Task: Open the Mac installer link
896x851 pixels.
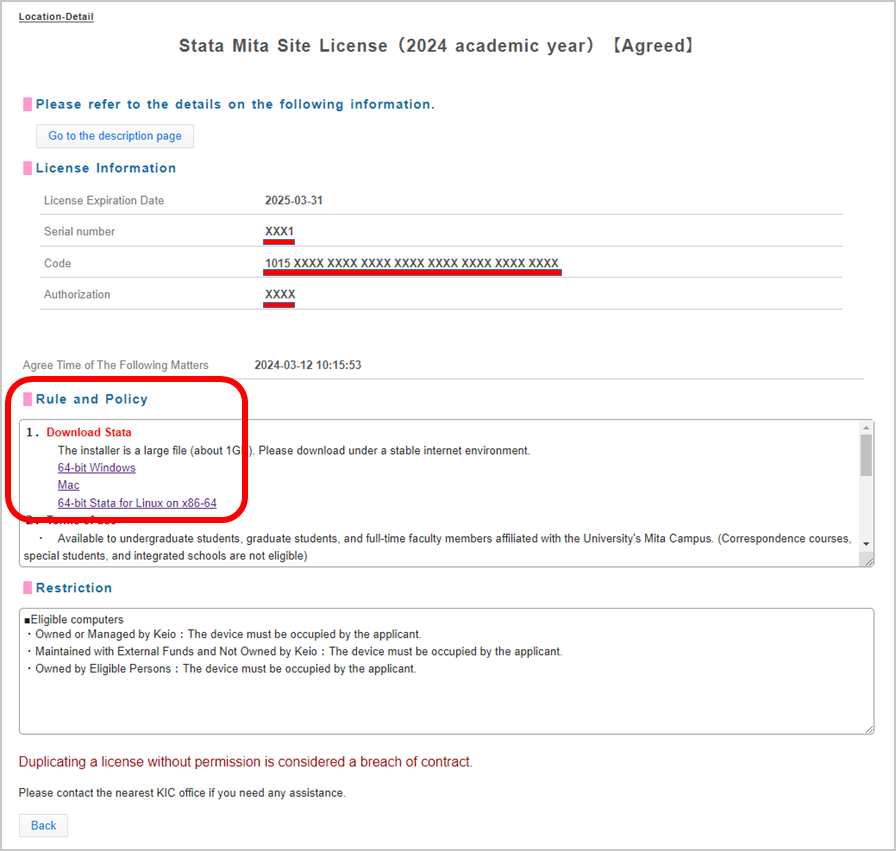Action: pos(69,485)
